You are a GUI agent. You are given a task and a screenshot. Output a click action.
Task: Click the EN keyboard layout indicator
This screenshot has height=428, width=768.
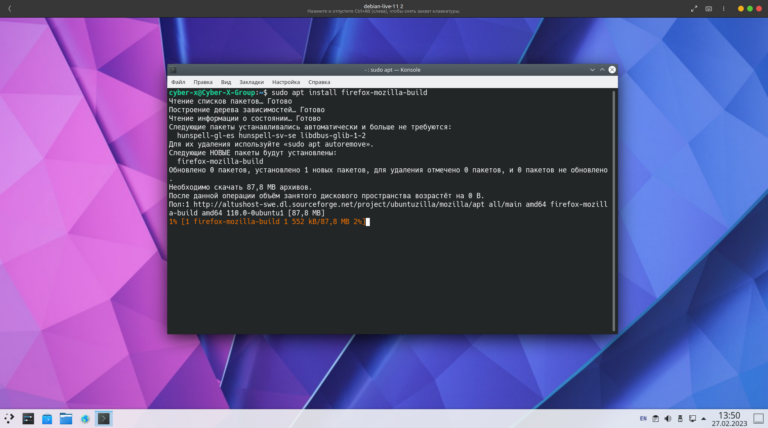click(x=643, y=419)
